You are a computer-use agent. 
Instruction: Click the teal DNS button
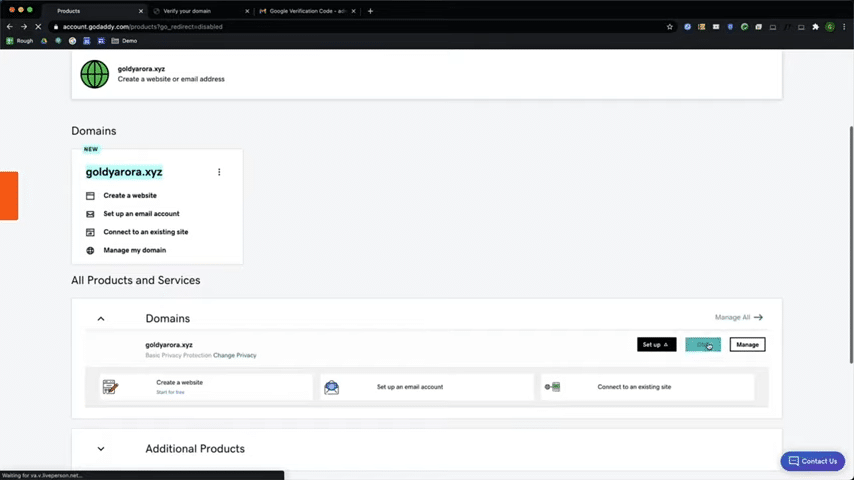pyautogui.click(x=703, y=344)
